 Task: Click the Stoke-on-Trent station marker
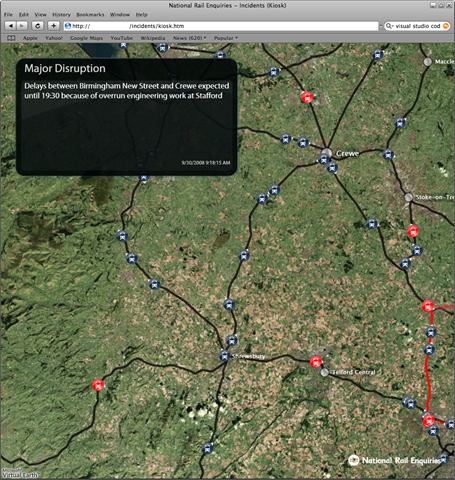pos(409,197)
